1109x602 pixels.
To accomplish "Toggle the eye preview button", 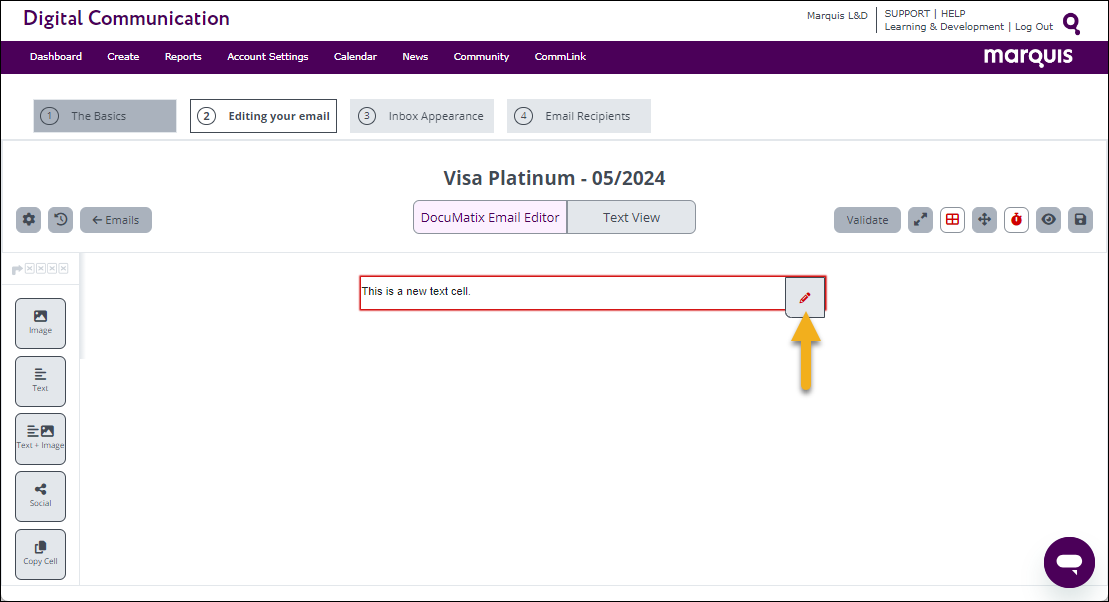I will 1048,220.
